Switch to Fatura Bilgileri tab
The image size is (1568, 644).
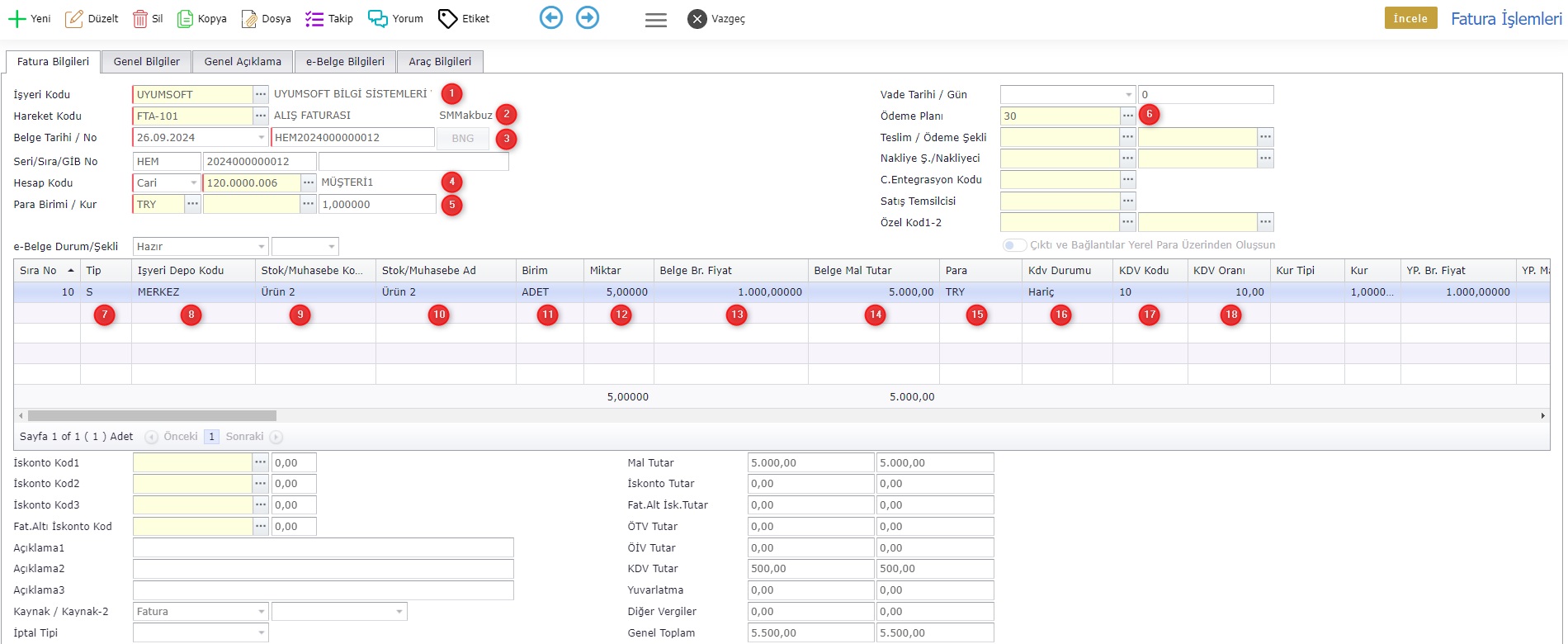(x=54, y=61)
